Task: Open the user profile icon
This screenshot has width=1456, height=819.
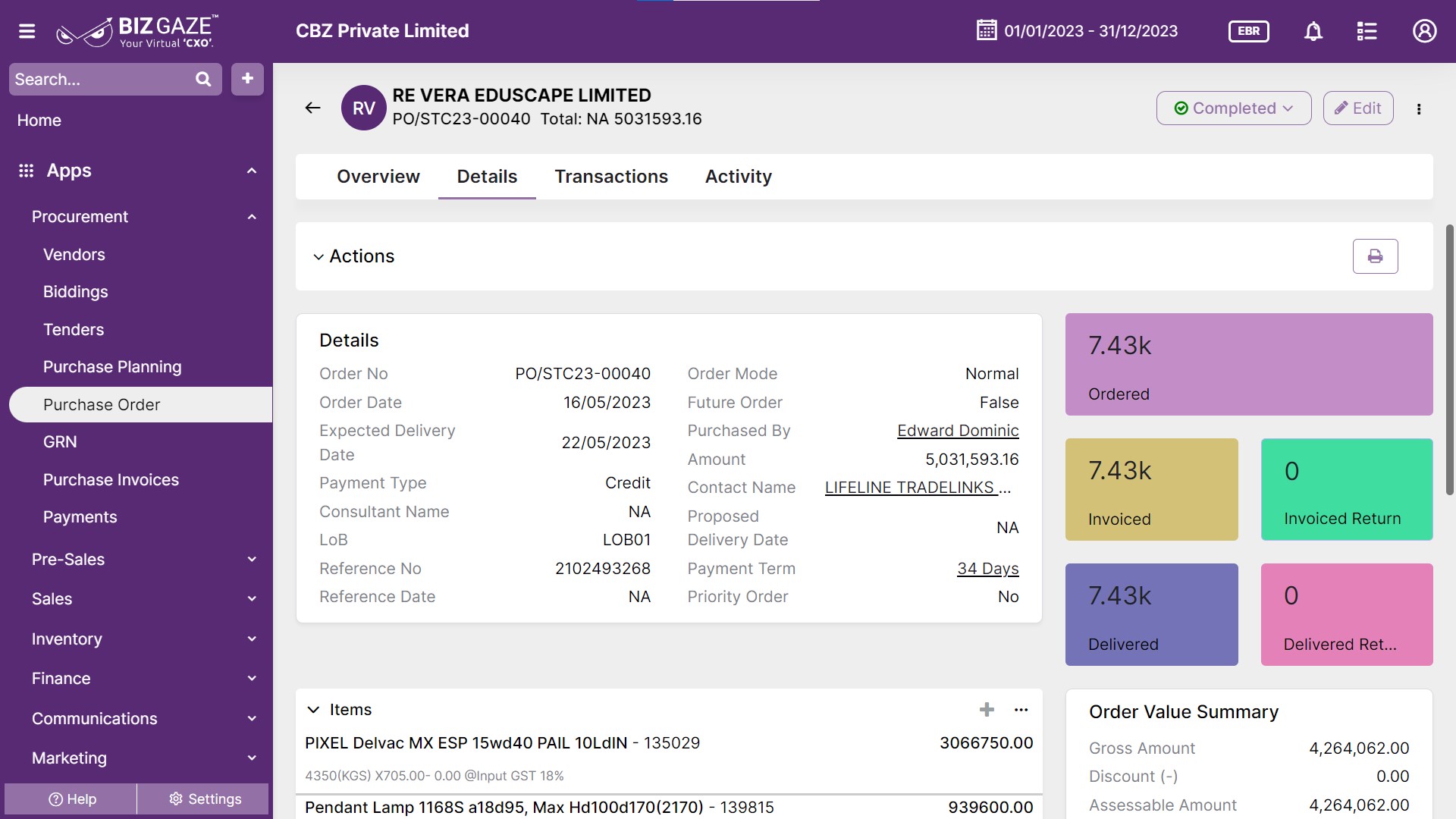Action: (x=1424, y=31)
